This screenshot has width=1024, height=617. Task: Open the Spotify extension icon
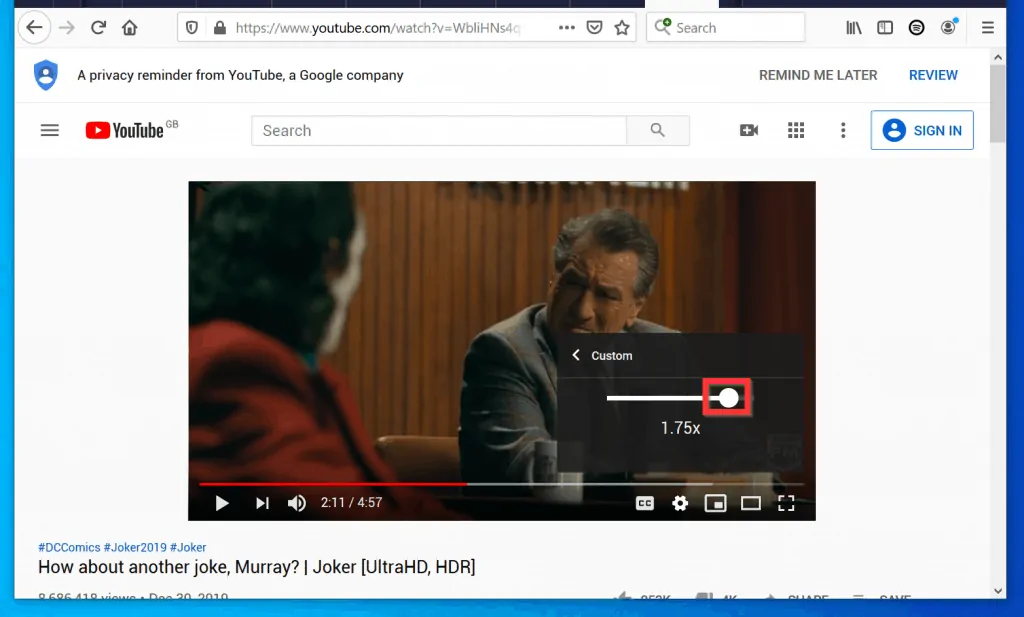point(916,28)
